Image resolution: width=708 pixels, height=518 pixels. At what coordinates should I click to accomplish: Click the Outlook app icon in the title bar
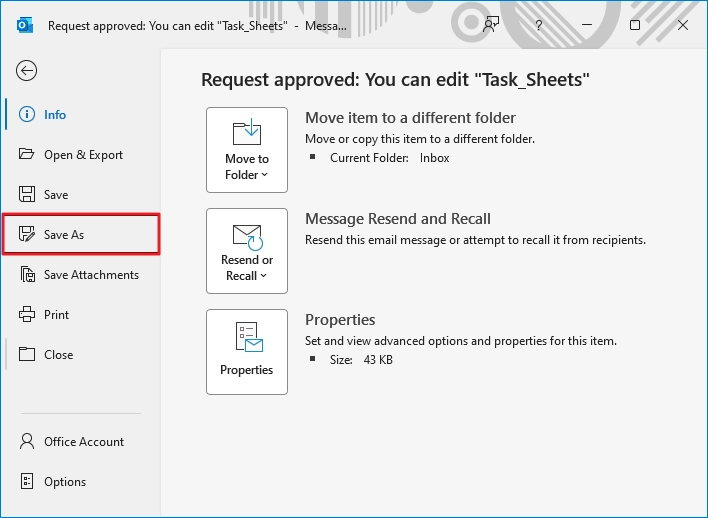(x=25, y=25)
